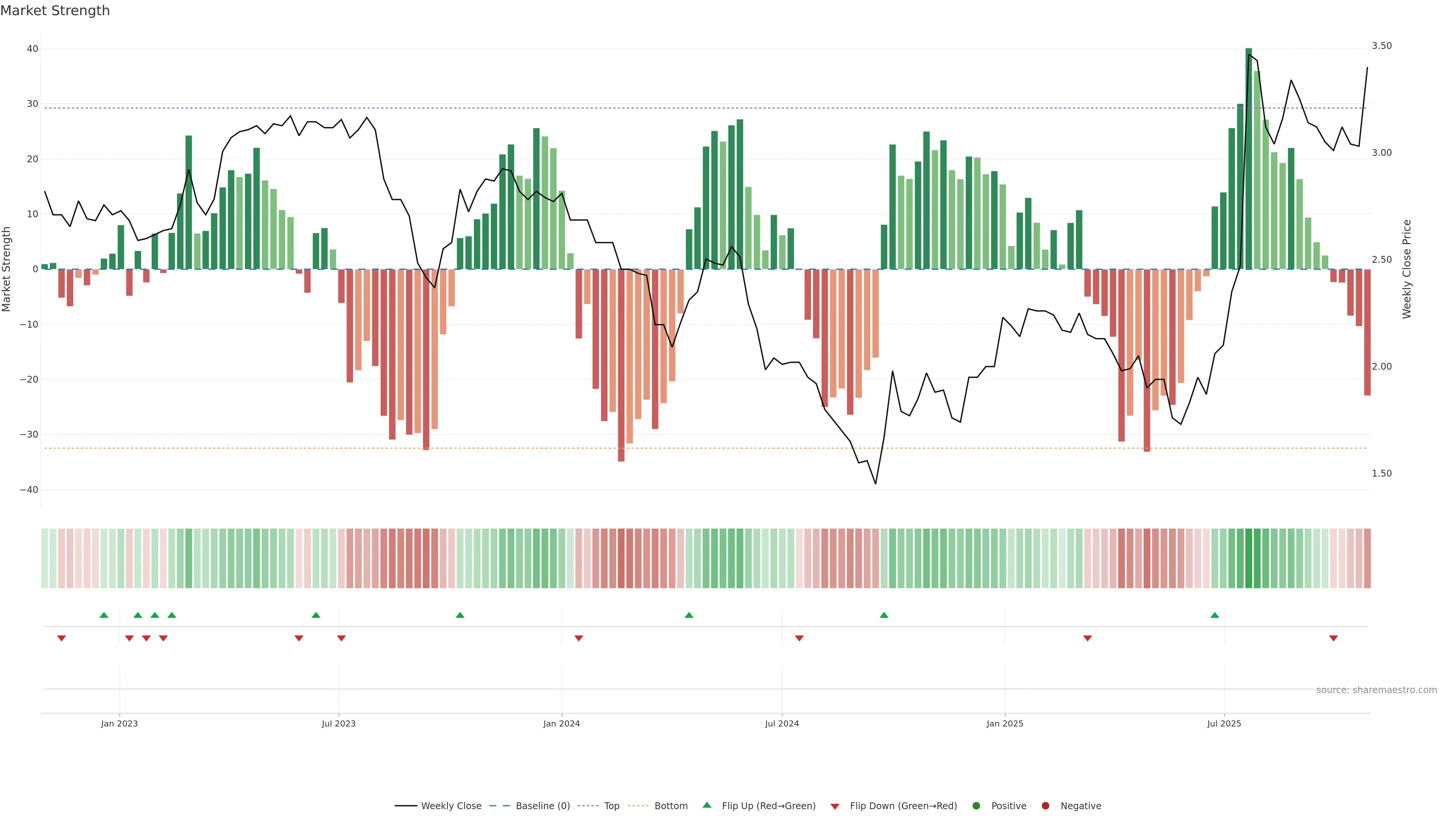Click the Flip Down red triangle legend icon
This screenshot has height=819, width=1456.
point(835,806)
